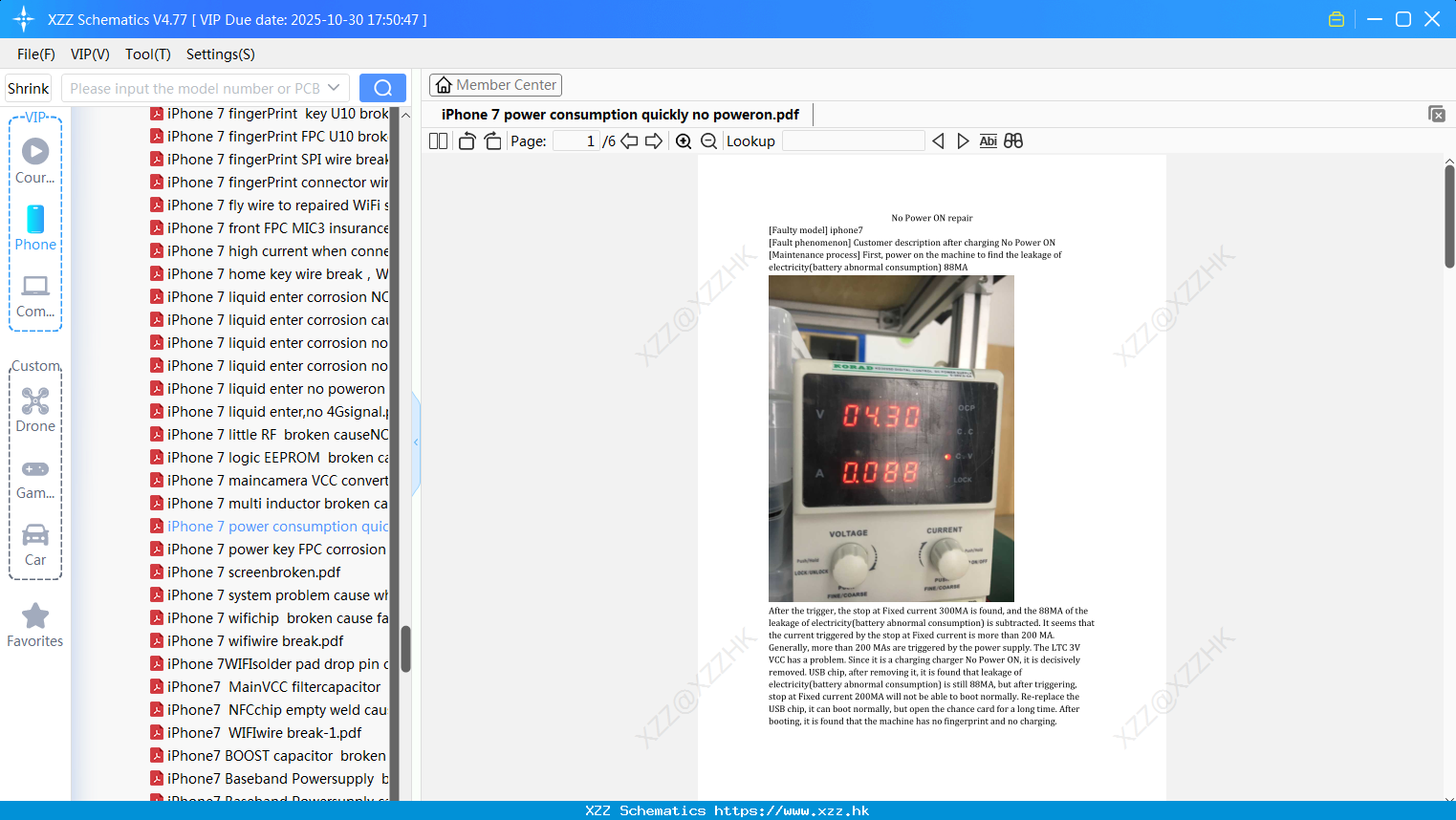The image size is (1456, 820).
Task: Find previous lookup match triangle
Action: pos(938,141)
